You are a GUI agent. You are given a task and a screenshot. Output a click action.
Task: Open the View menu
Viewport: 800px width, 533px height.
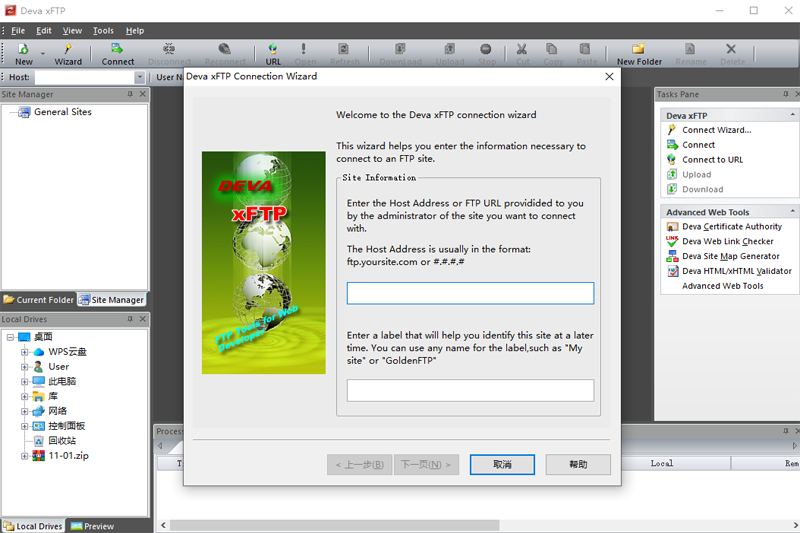72,31
